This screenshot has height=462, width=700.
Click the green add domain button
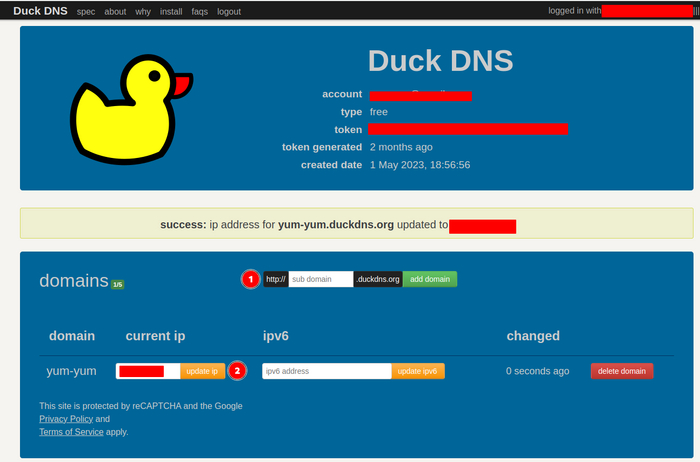coord(430,279)
